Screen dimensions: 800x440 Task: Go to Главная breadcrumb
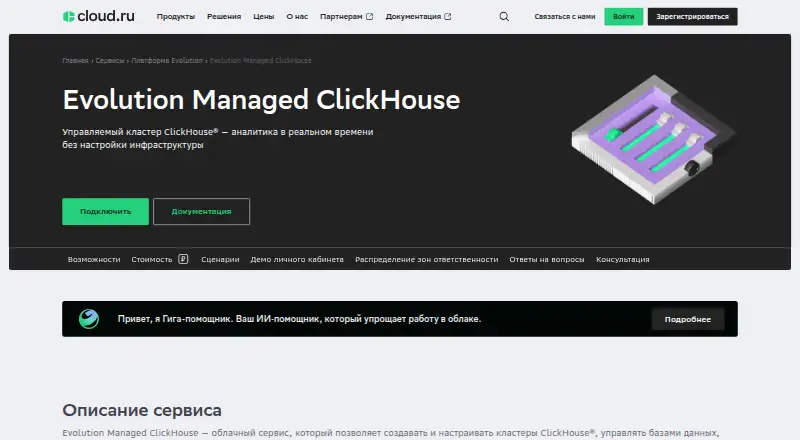[75, 60]
